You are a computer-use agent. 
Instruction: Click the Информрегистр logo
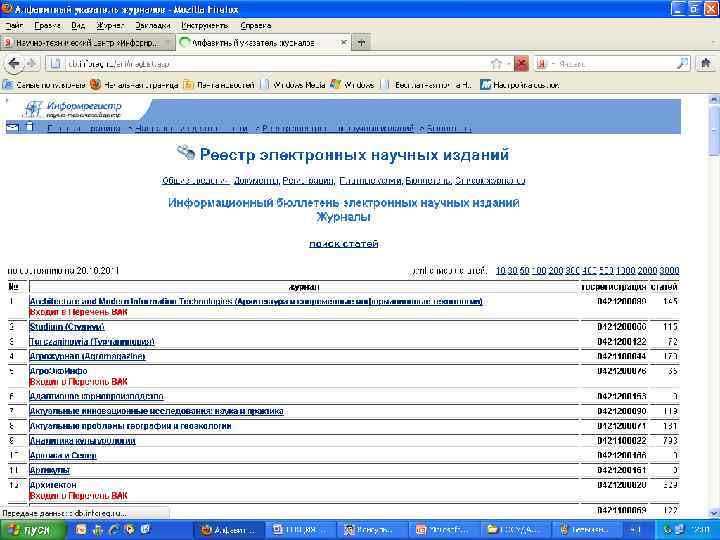click(73, 110)
